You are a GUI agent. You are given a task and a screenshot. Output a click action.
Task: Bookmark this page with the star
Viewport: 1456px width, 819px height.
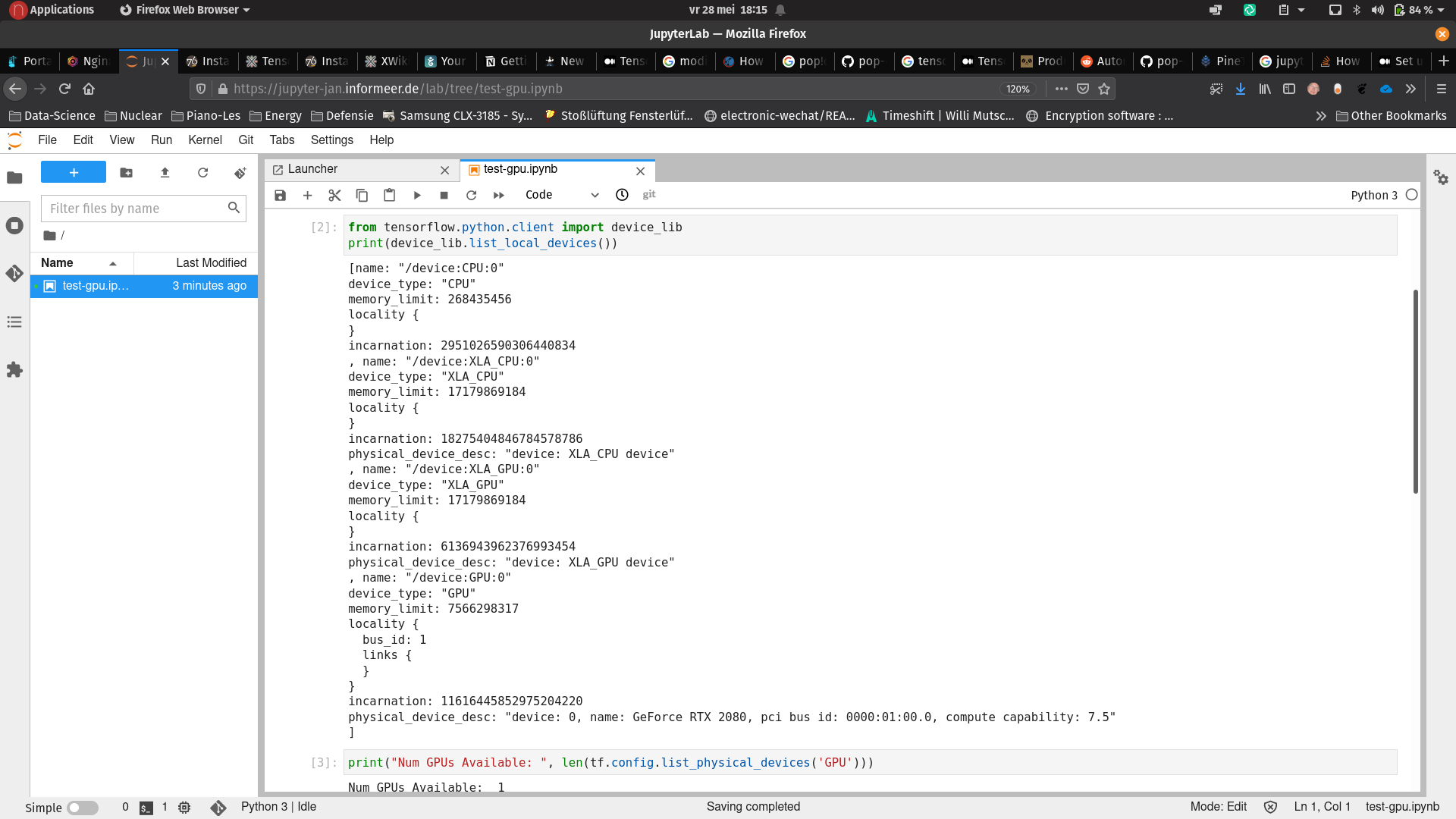pos(1104,89)
